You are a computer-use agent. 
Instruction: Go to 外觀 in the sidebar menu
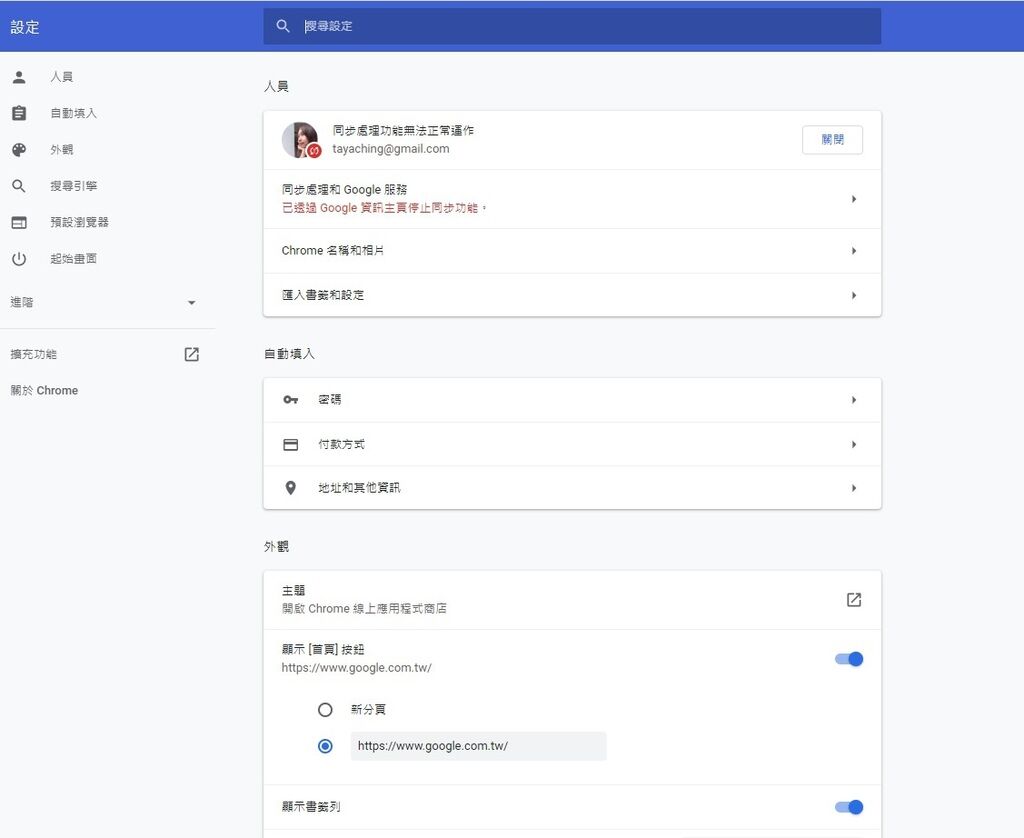coord(61,150)
